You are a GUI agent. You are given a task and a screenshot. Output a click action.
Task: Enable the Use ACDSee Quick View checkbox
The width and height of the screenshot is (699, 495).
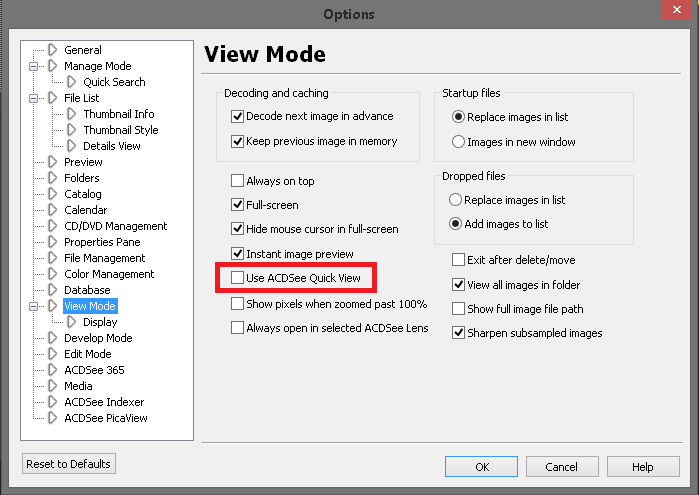pyautogui.click(x=238, y=278)
